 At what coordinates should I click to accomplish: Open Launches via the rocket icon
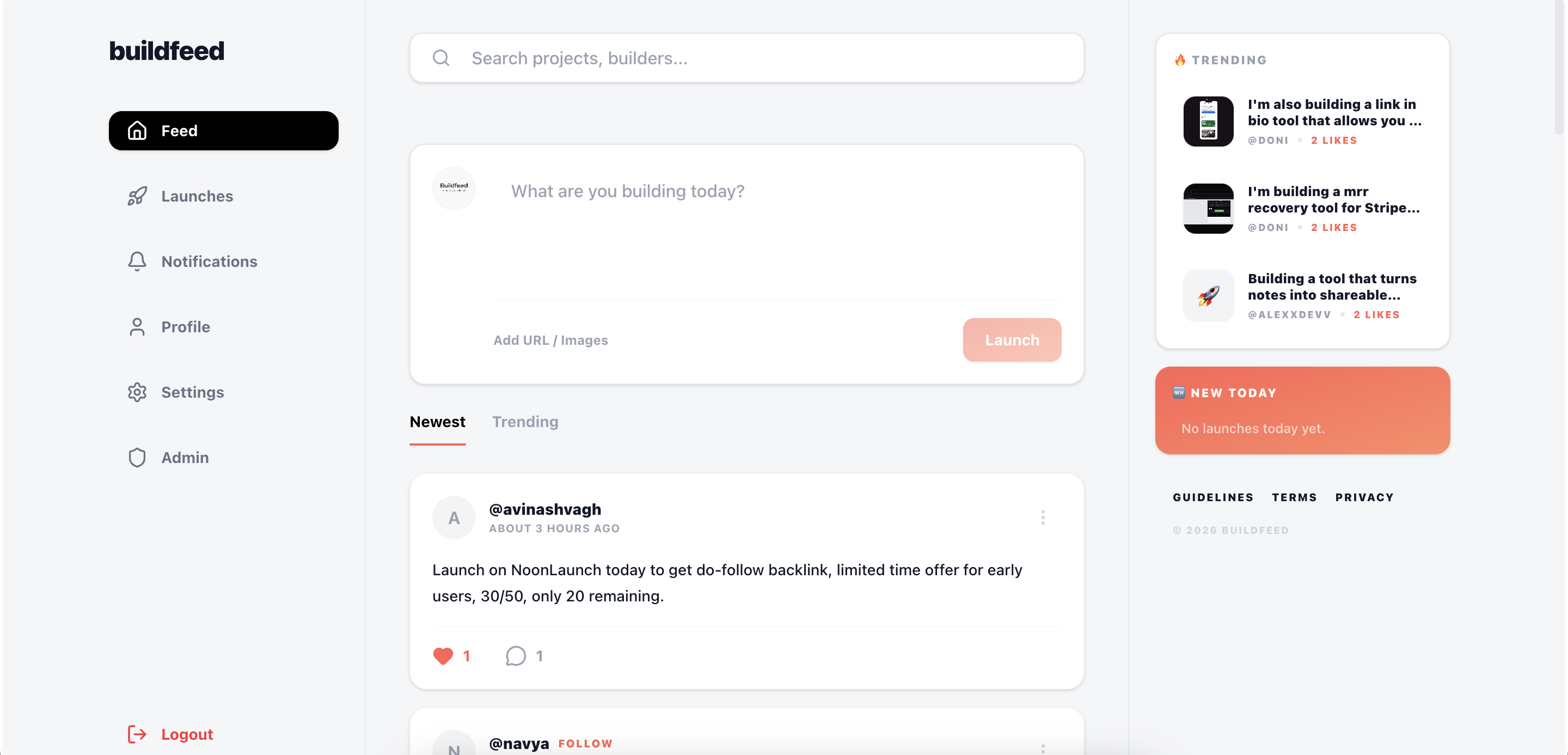click(x=136, y=196)
